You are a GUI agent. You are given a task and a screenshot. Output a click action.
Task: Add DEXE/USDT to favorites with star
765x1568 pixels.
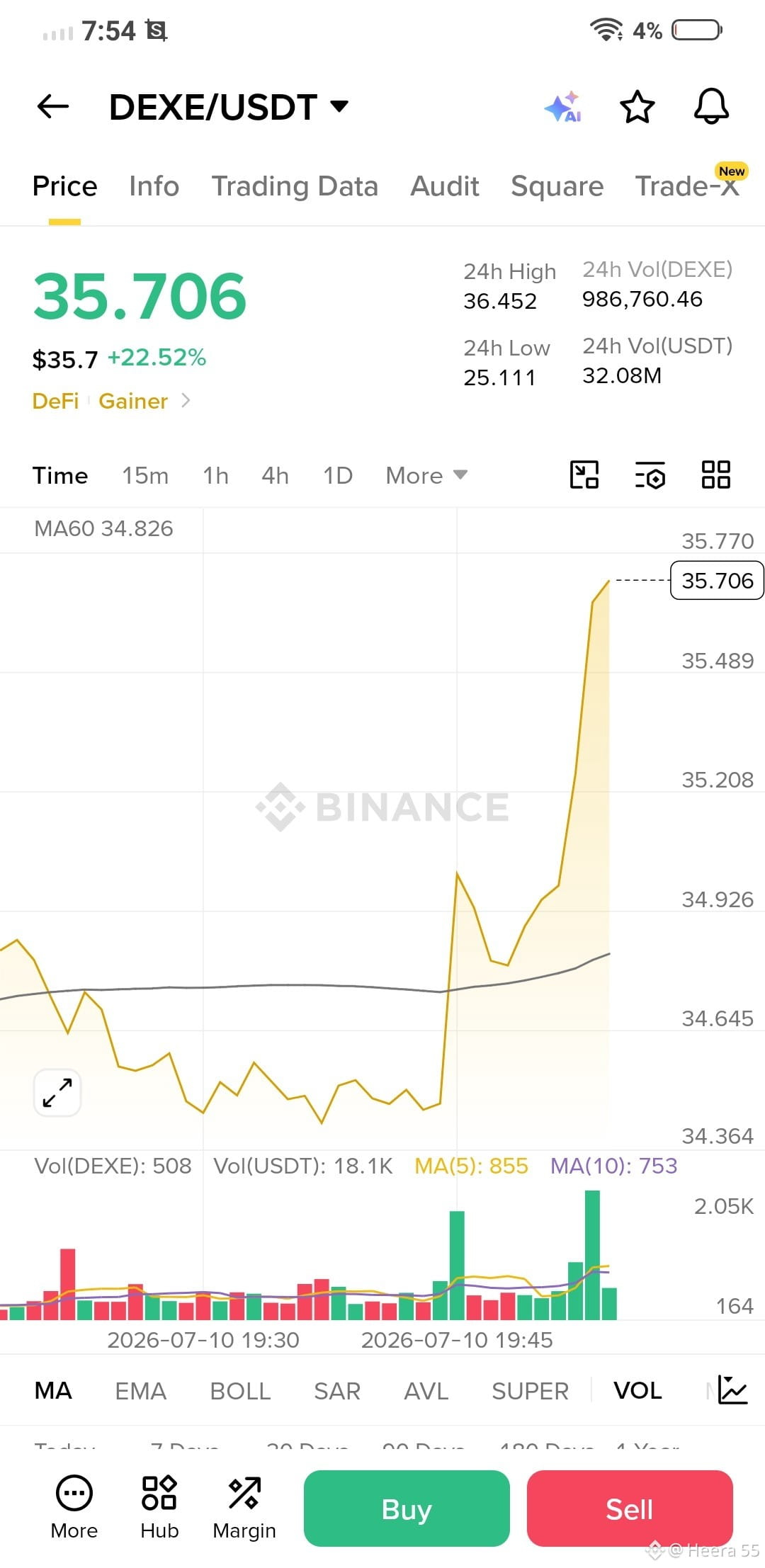[637, 107]
